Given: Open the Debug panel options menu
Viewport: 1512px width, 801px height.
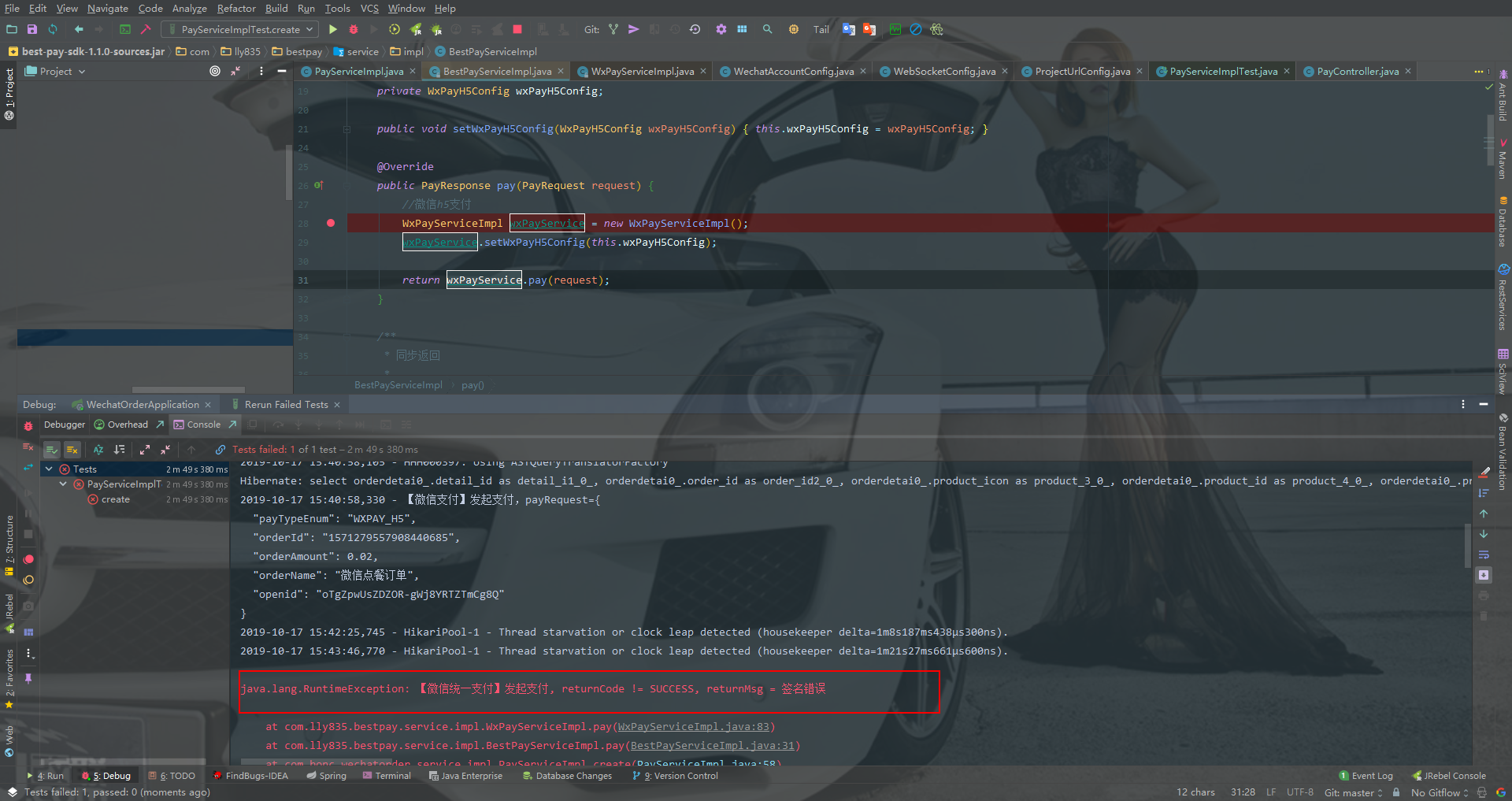Looking at the screenshot, I should coord(1463,404).
